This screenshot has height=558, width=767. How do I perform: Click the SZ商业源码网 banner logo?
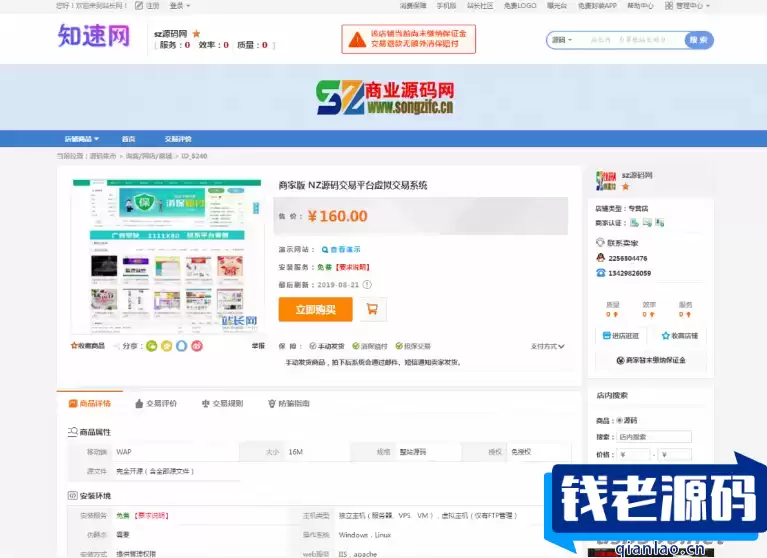click(384, 97)
